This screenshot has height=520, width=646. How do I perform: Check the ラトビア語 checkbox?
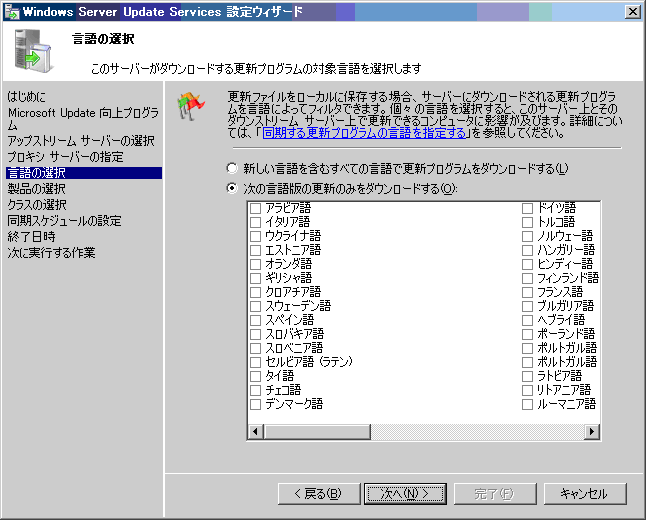coord(527,376)
